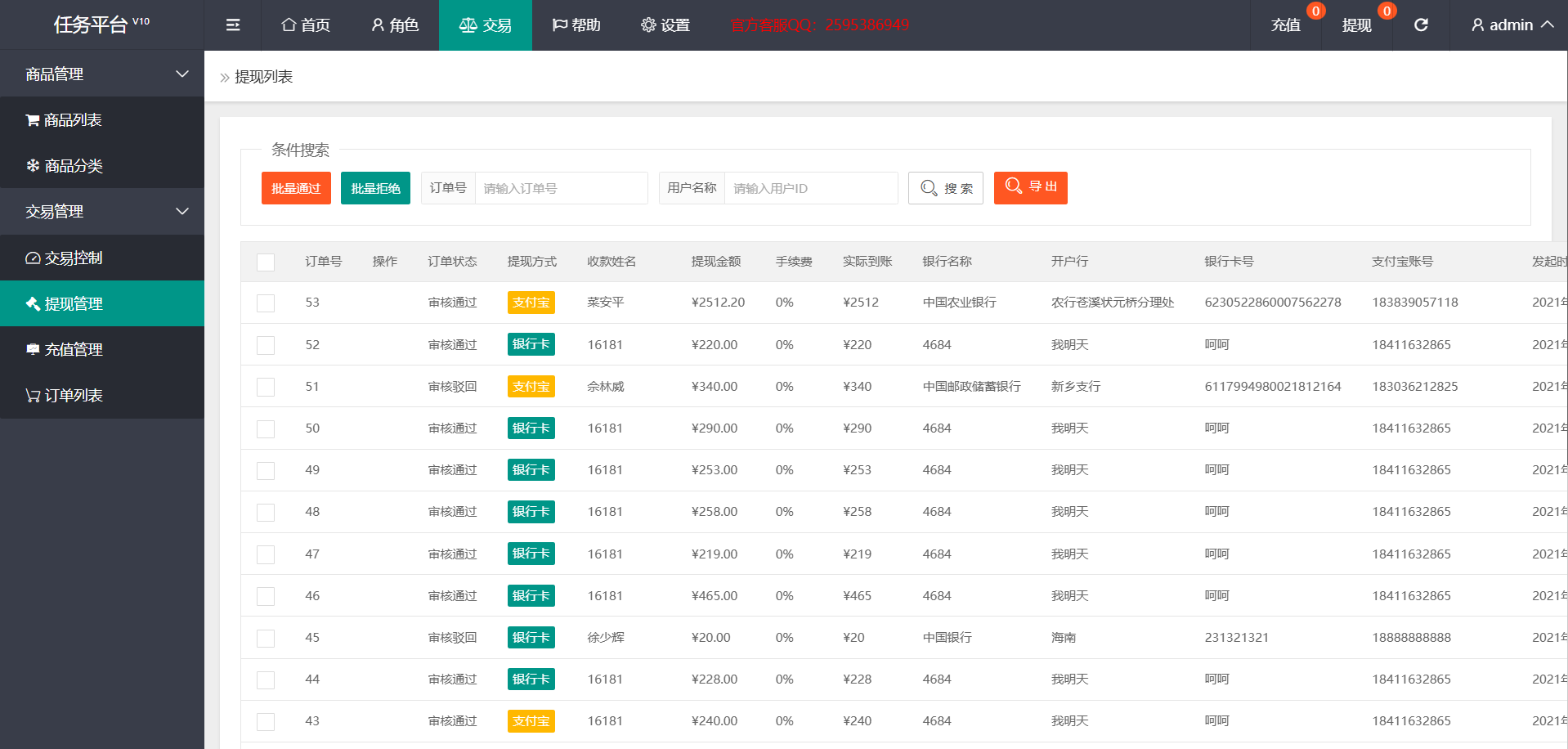Open the 设置 top menu
This screenshot has height=749, width=1568.
665,25
